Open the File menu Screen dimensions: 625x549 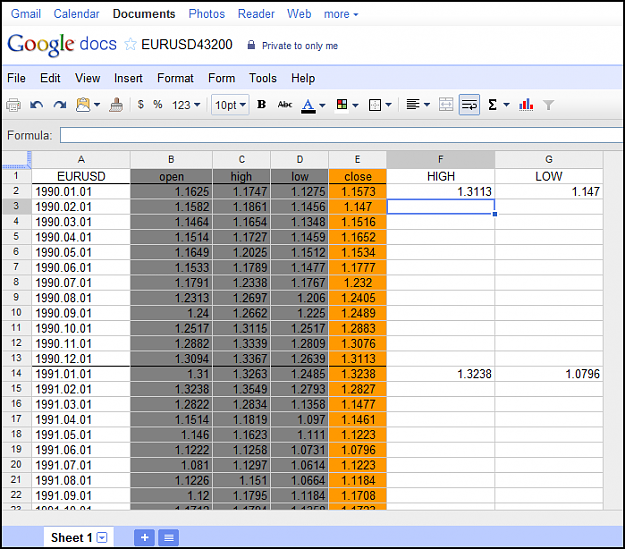pos(16,78)
